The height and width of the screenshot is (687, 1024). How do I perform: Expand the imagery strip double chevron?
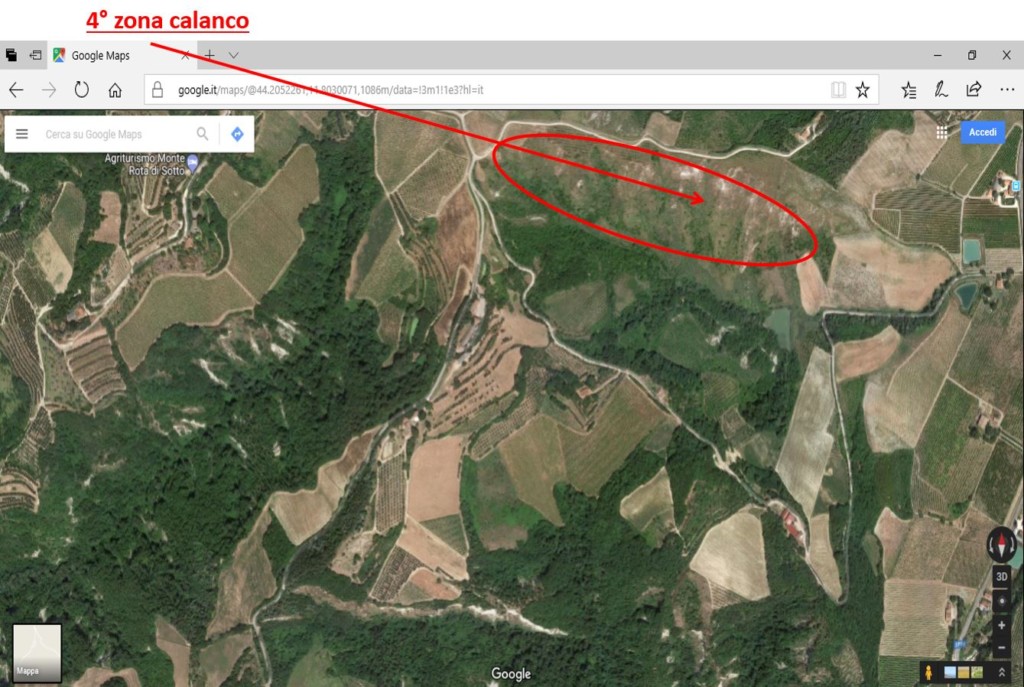pyautogui.click(x=1001, y=672)
